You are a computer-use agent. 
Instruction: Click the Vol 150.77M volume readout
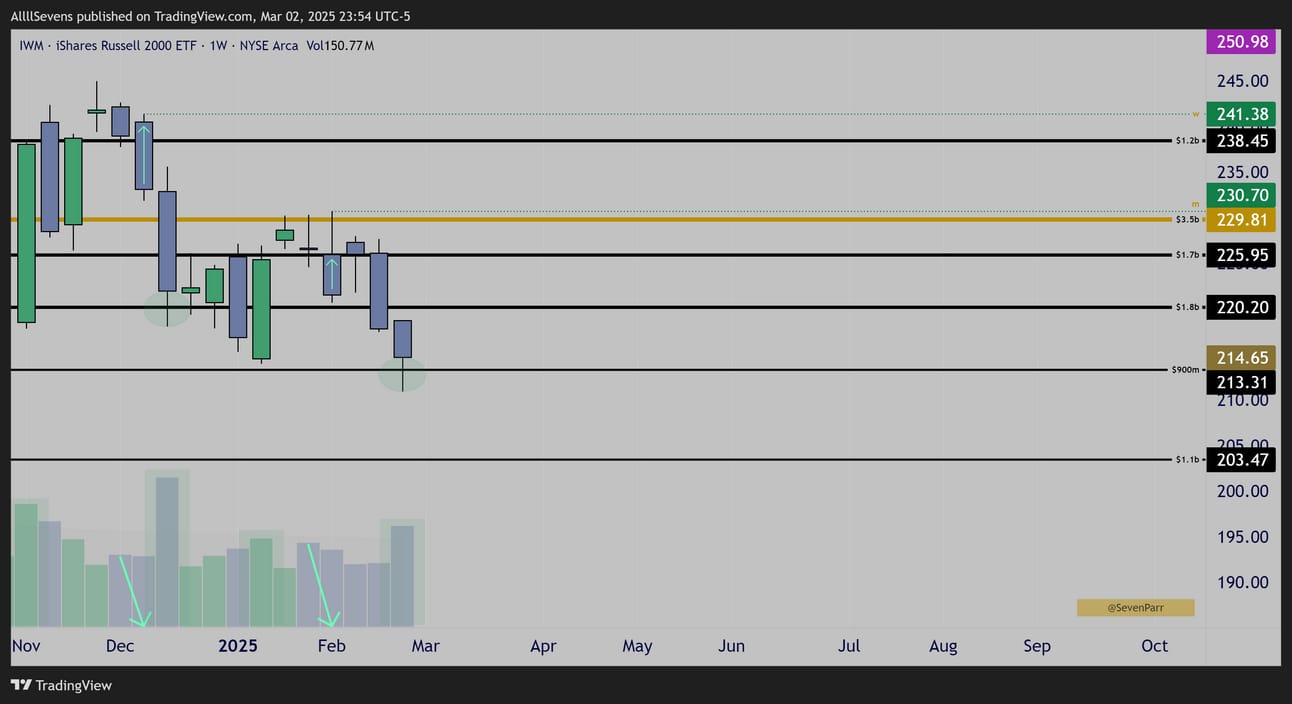point(341,45)
